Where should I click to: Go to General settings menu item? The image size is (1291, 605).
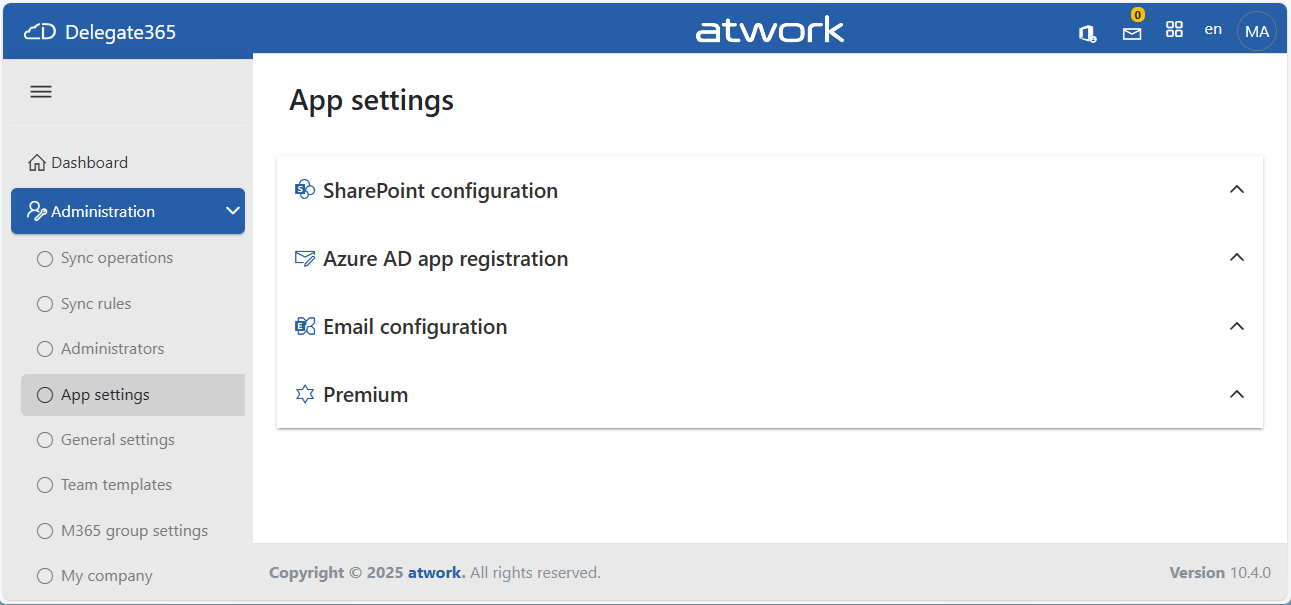point(117,440)
